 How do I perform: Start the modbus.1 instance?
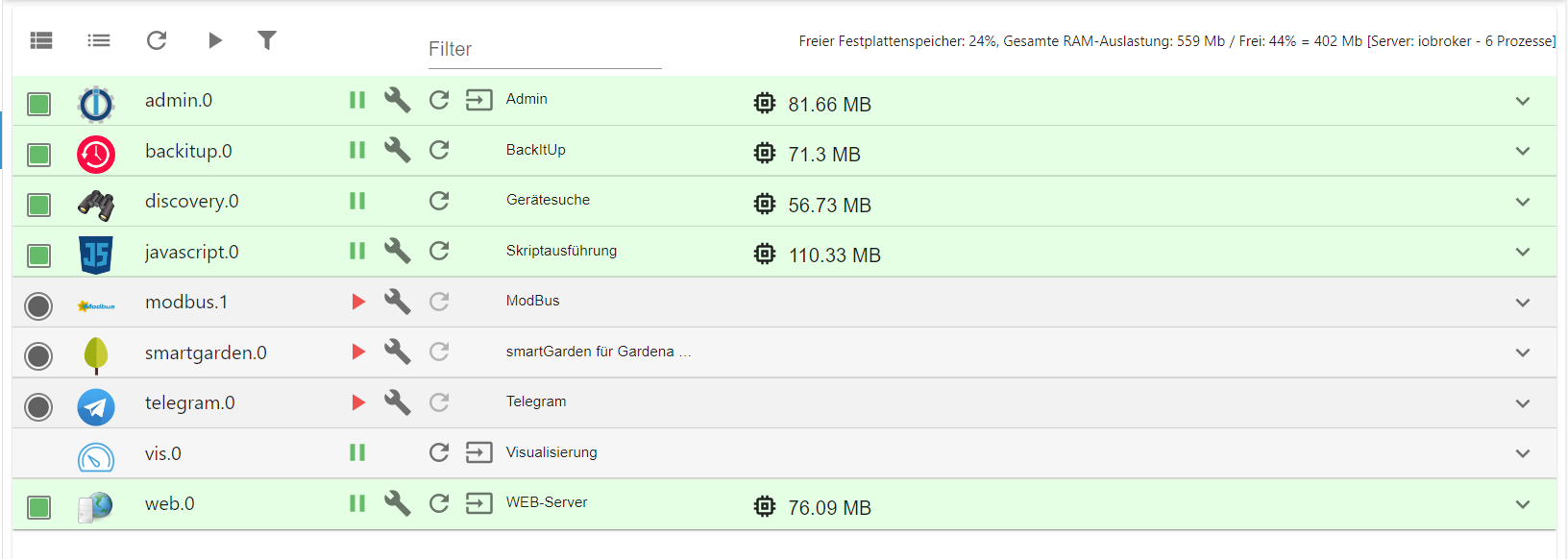click(358, 302)
